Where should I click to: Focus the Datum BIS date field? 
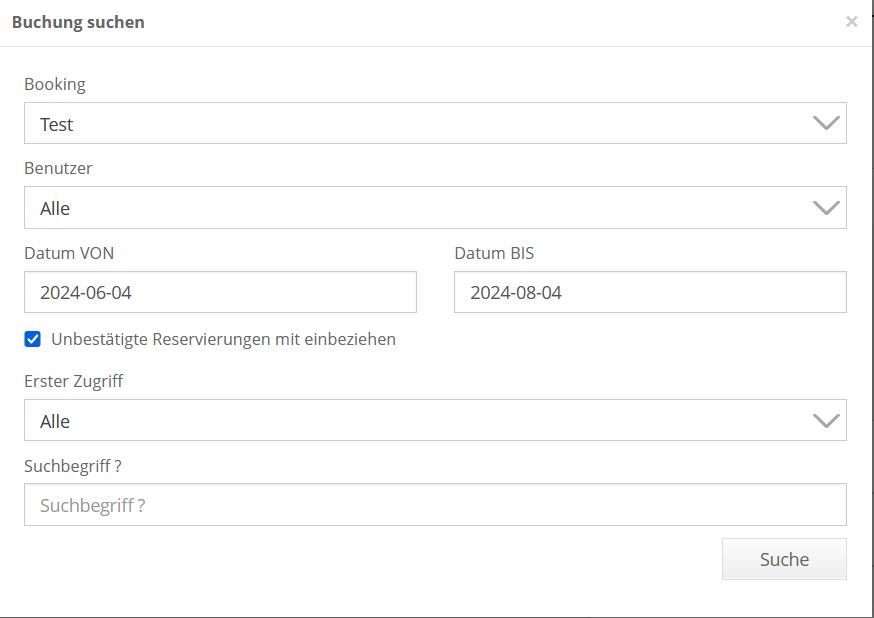650,292
